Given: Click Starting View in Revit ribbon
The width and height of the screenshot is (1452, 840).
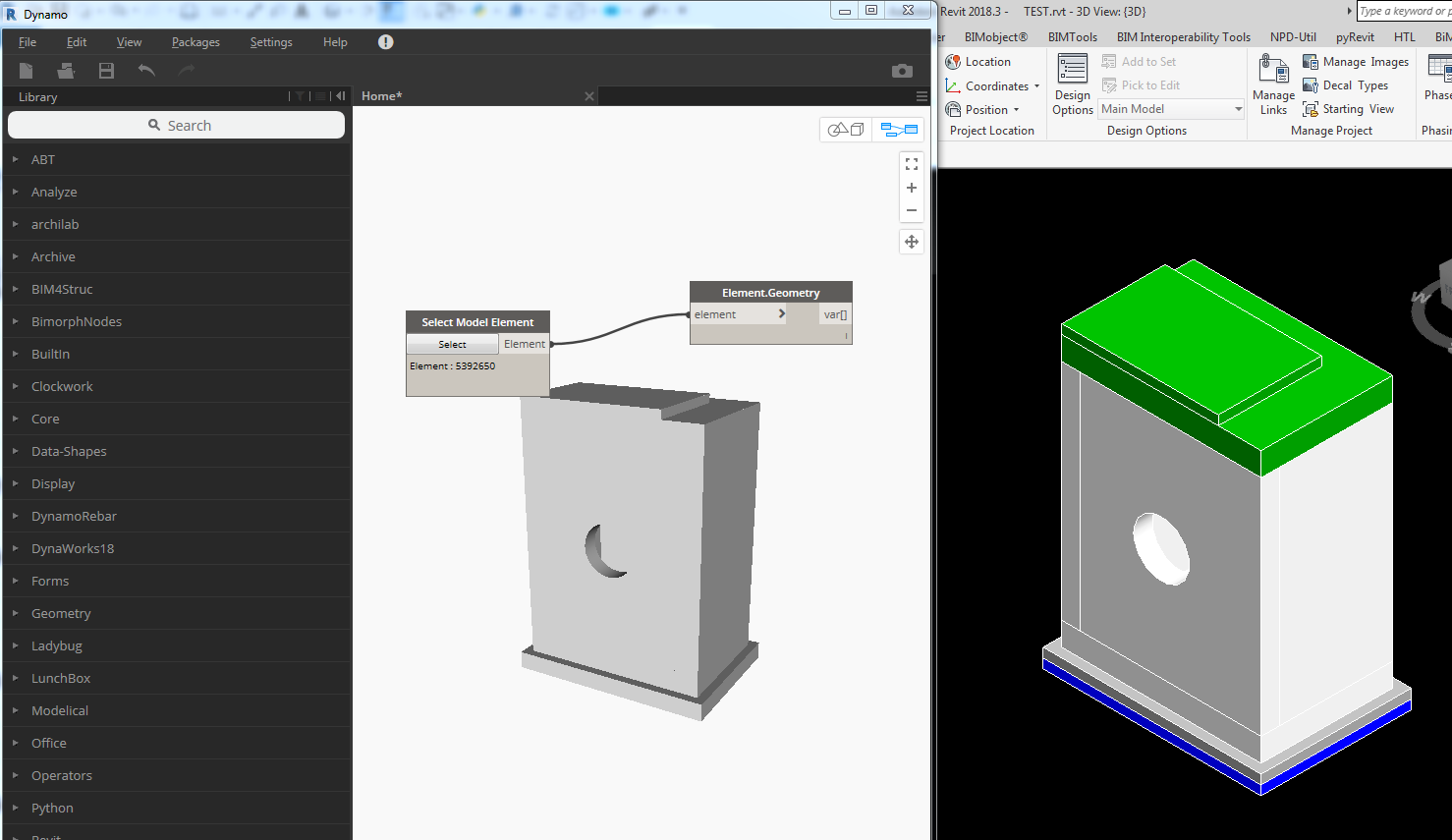Looking at the screenshot, I should point(1349,109).
